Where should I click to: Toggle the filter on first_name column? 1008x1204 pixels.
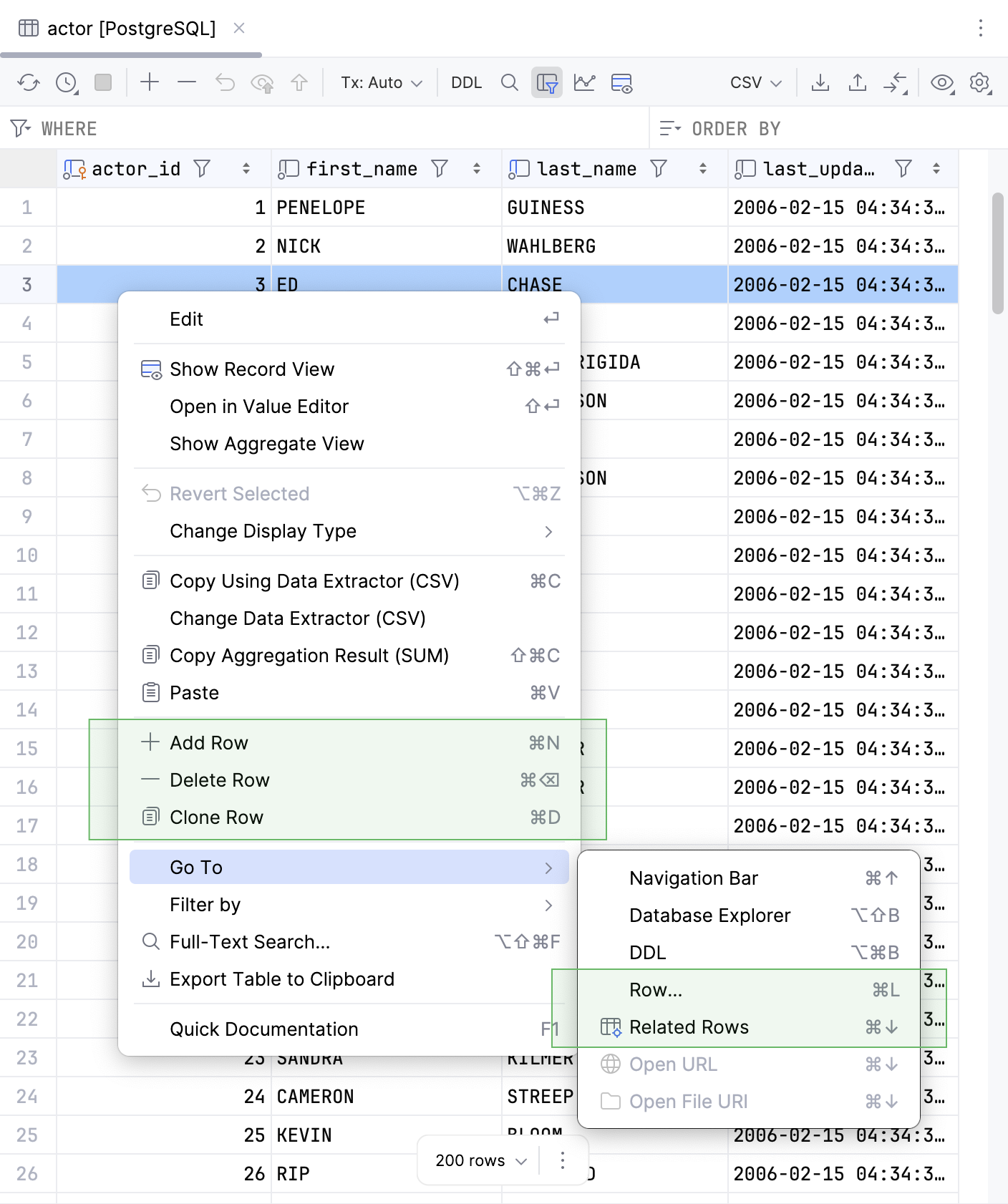[x=440, y=169]
